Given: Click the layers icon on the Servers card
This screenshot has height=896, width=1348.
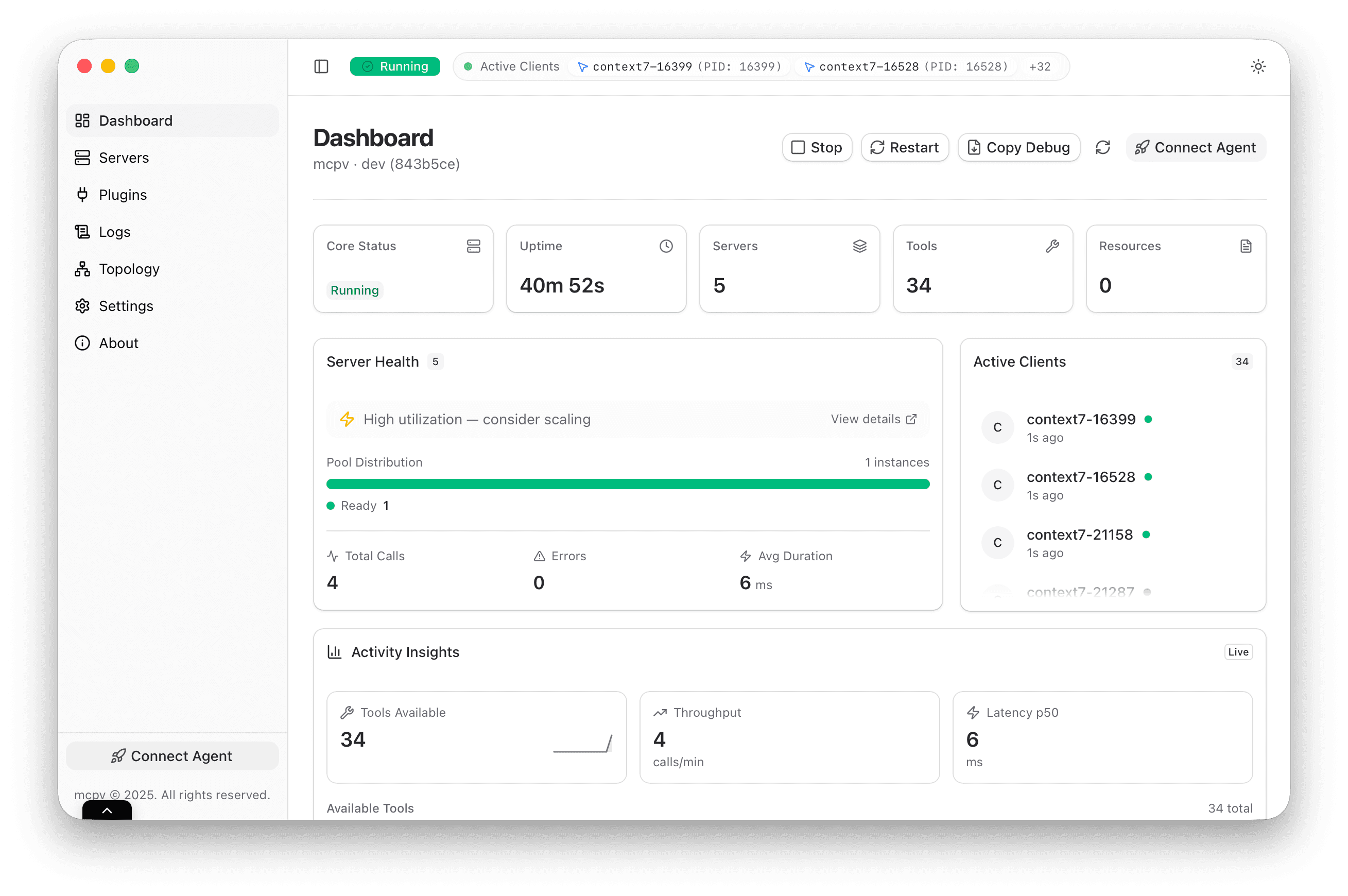Looking at the screenshot, I should click(x=860, y=246).
